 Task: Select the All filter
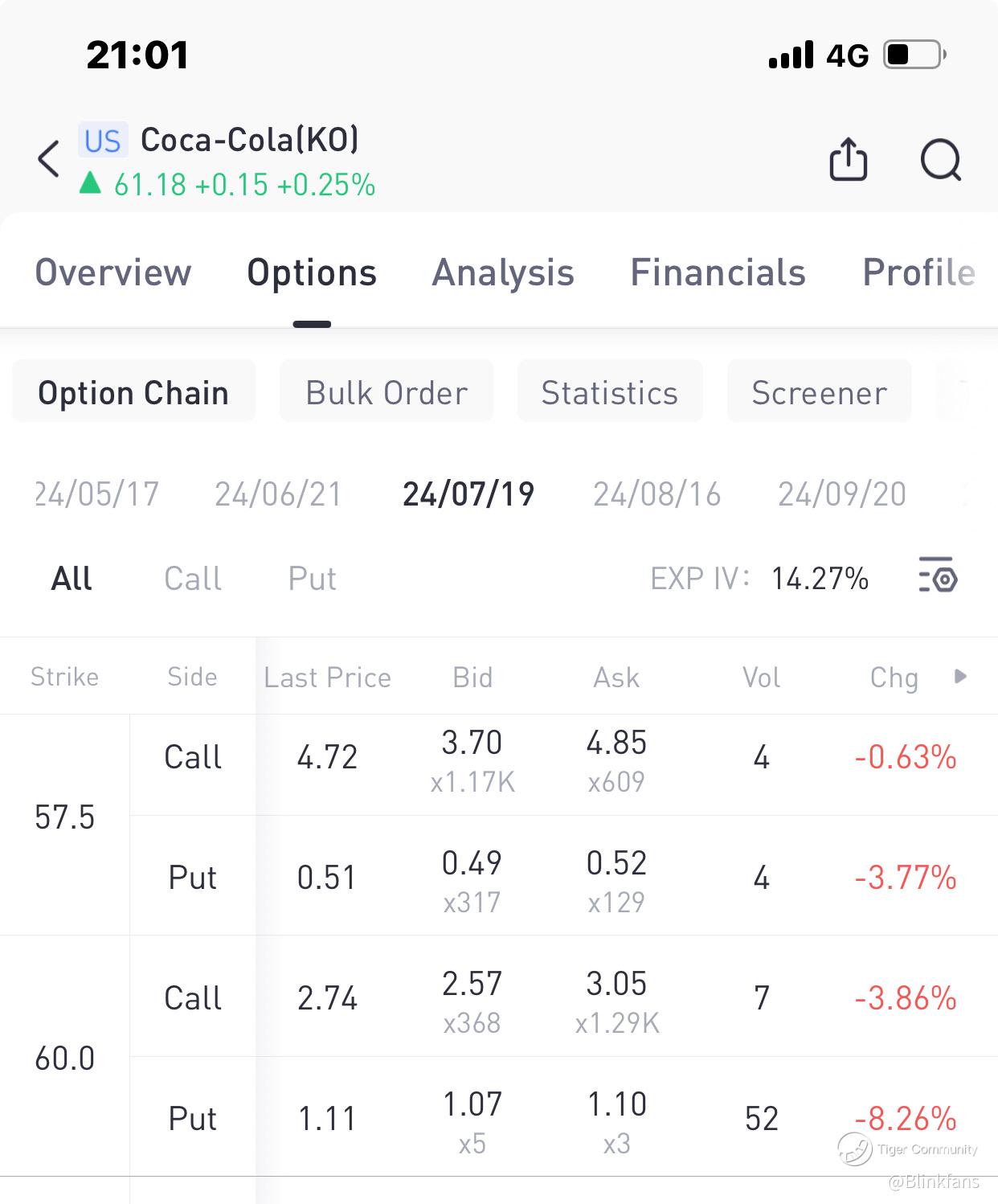tap(72, 579)
